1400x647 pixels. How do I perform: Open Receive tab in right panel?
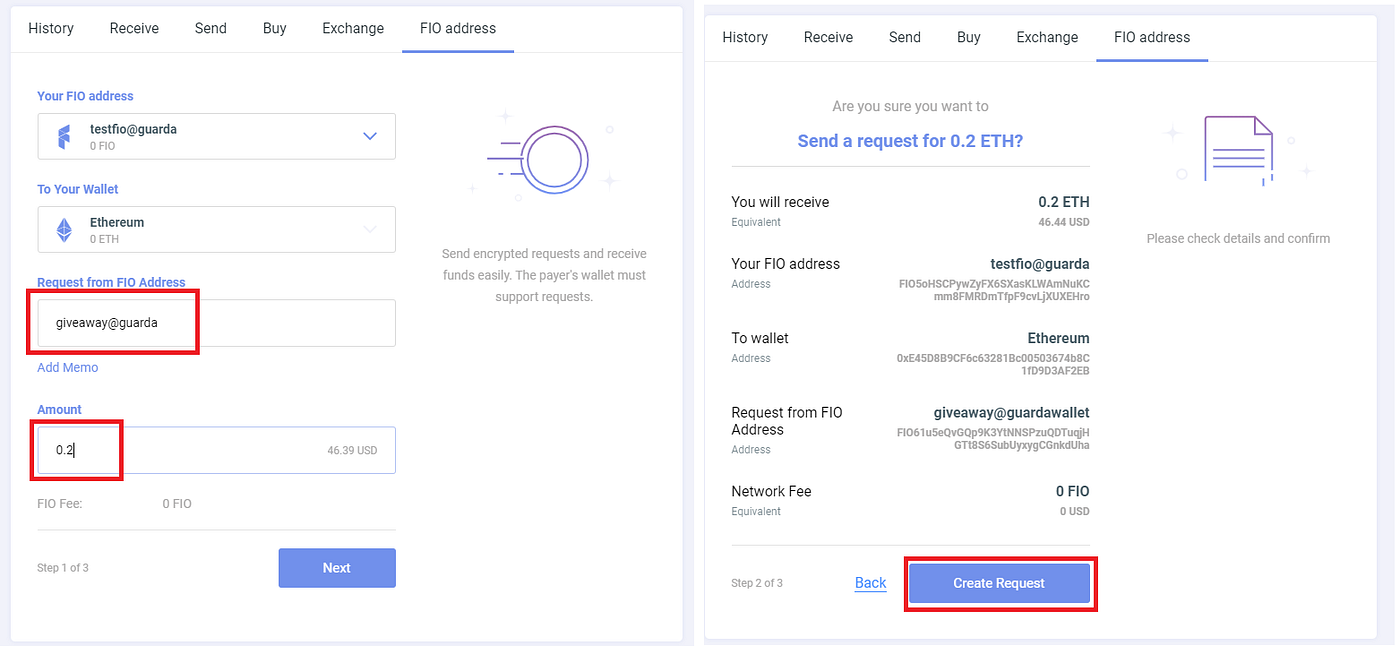(828, 37)
